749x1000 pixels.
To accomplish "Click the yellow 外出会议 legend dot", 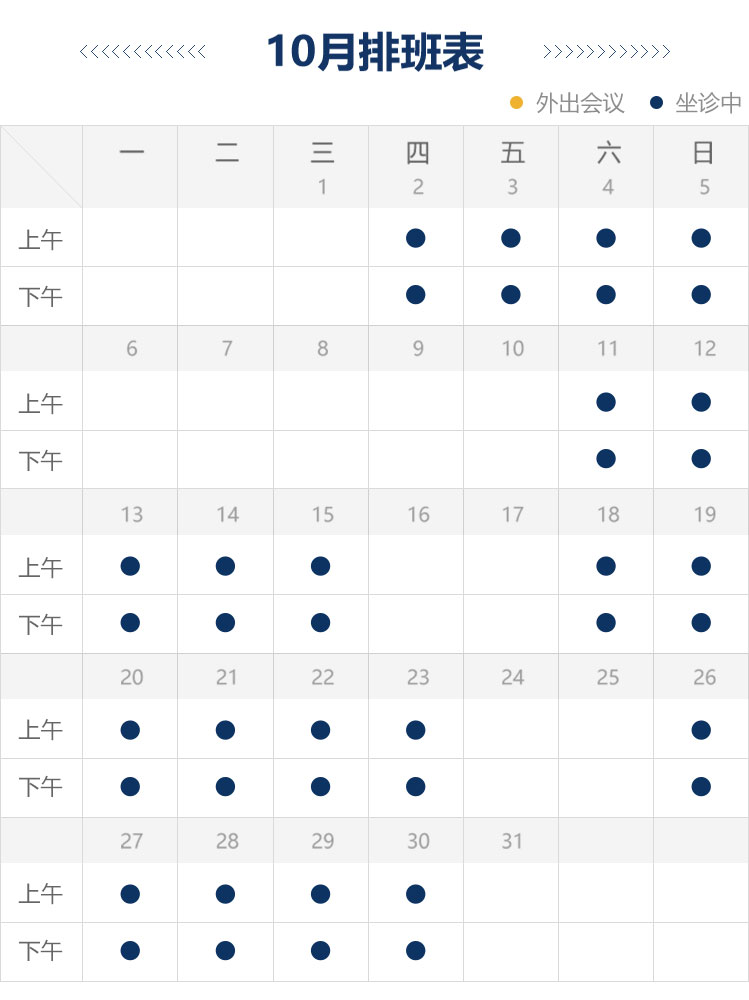I will click(x=517, y=103).
